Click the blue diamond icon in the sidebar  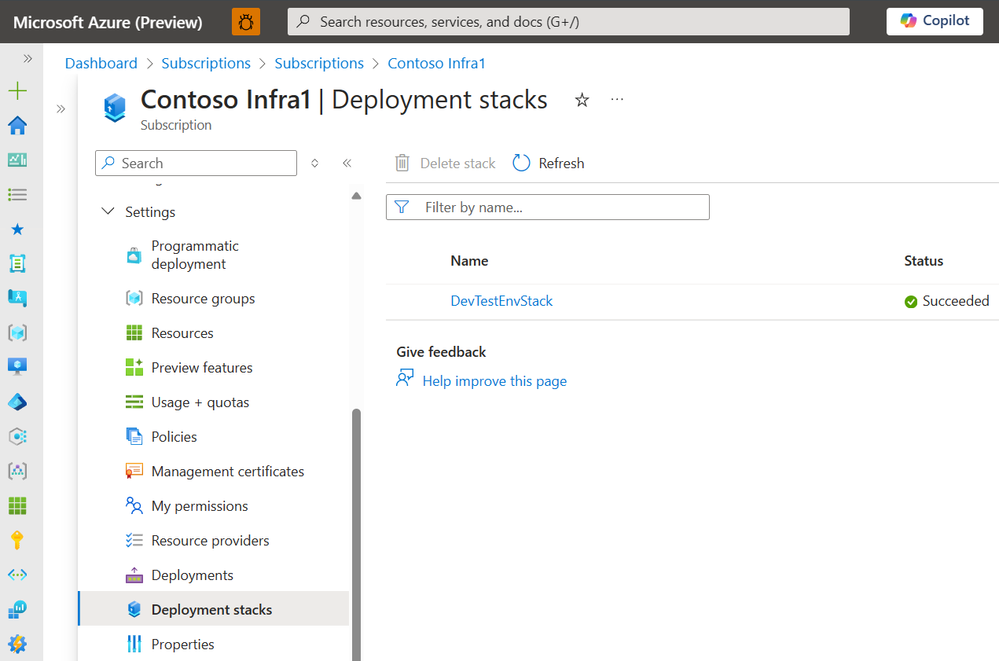click(x=17, y=402)
